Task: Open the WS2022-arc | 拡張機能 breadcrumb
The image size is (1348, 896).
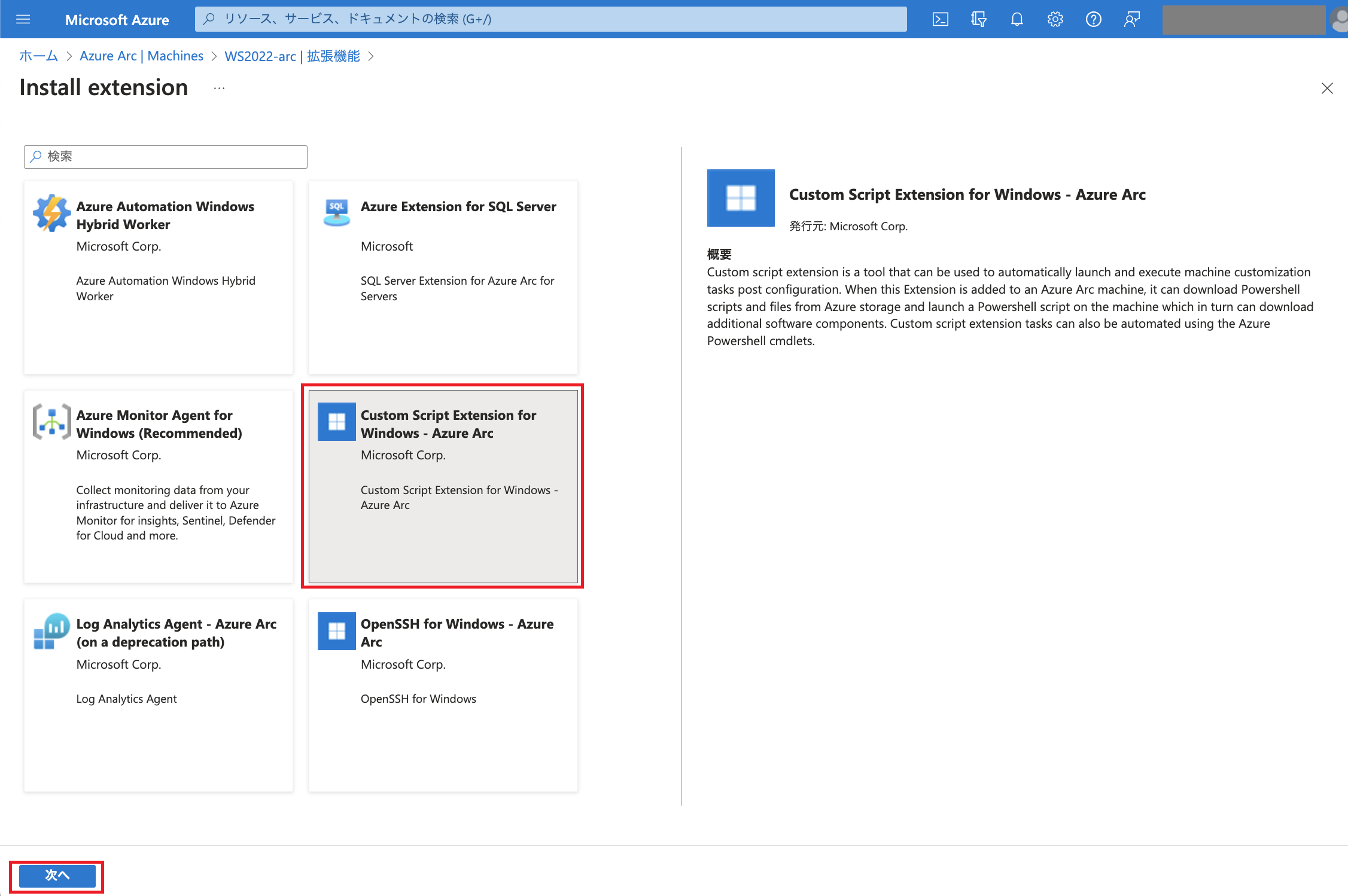Action: click(x=292, y=56)
